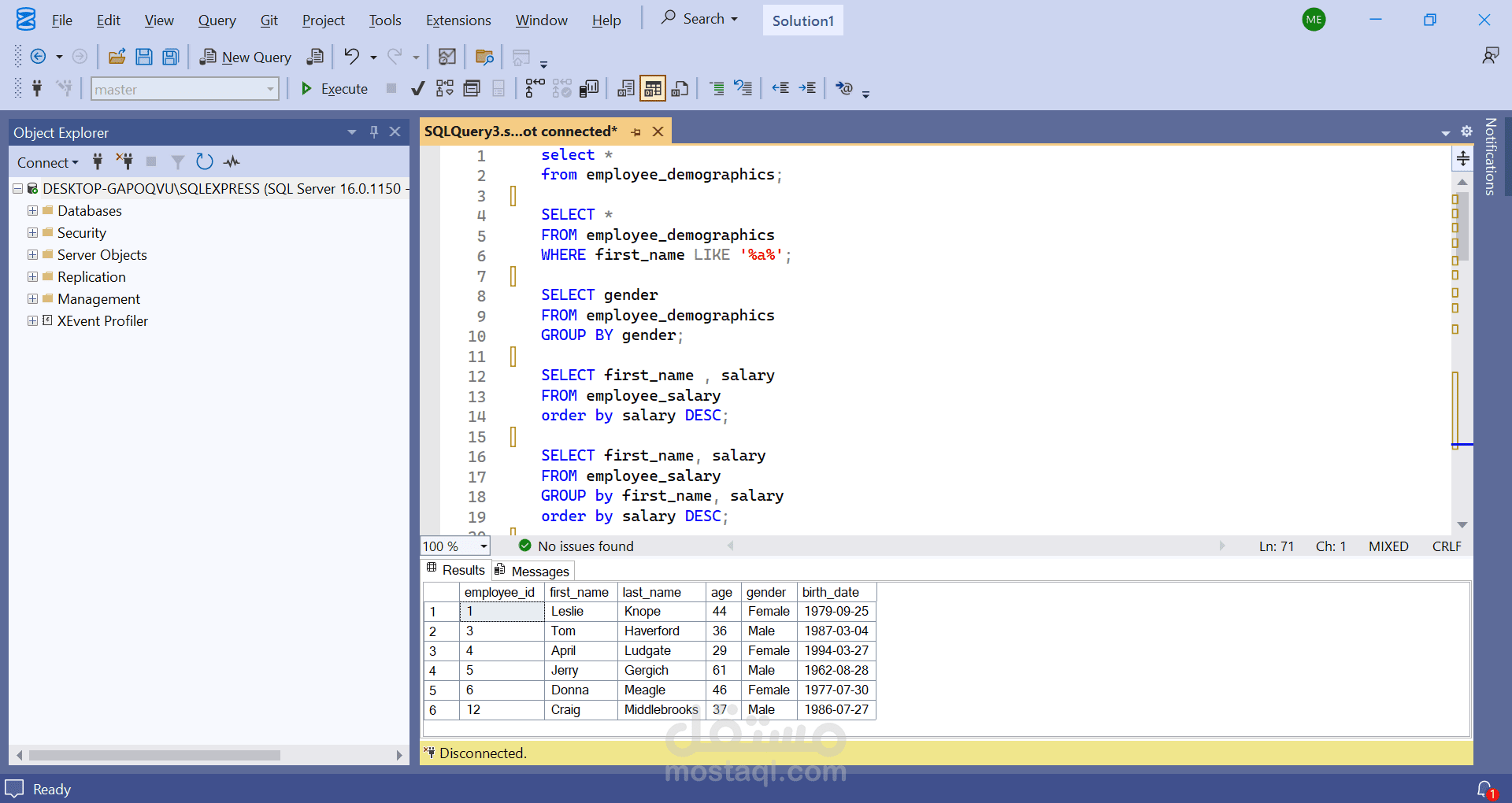The image size is (1512, 803).
Task: Toggle Include Actual Execution Plan
Action: pos(535,88)
